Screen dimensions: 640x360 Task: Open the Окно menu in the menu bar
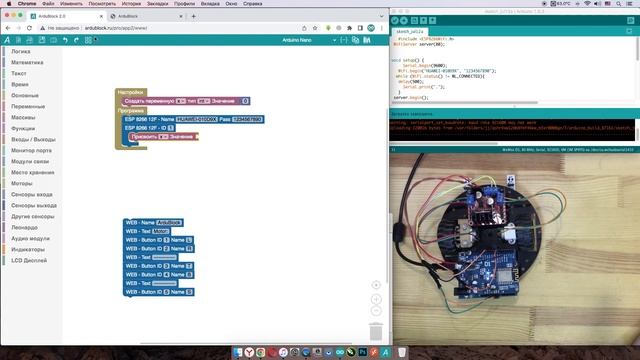[231, 4]
